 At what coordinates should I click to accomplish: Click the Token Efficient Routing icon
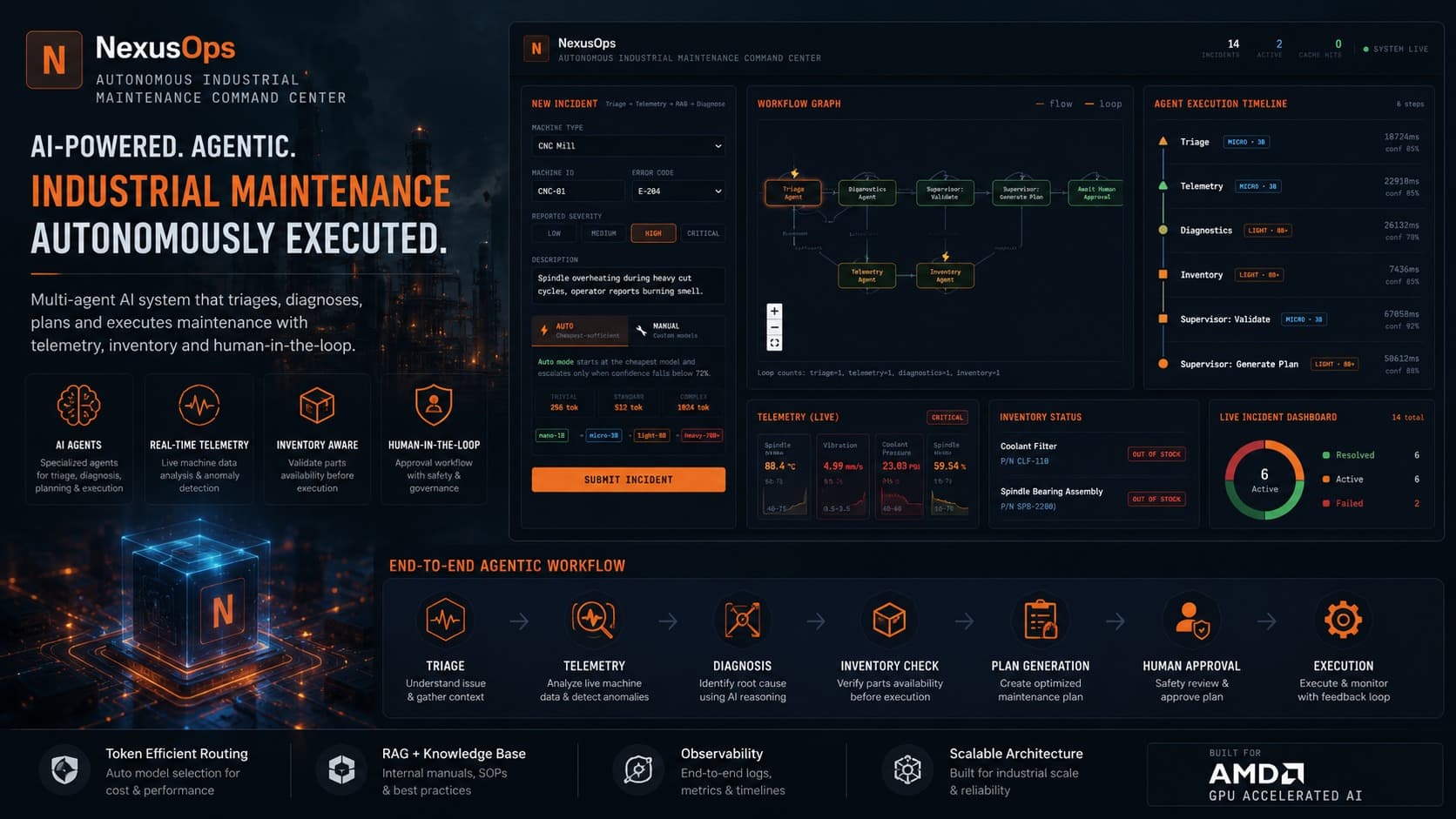(64, 770)
